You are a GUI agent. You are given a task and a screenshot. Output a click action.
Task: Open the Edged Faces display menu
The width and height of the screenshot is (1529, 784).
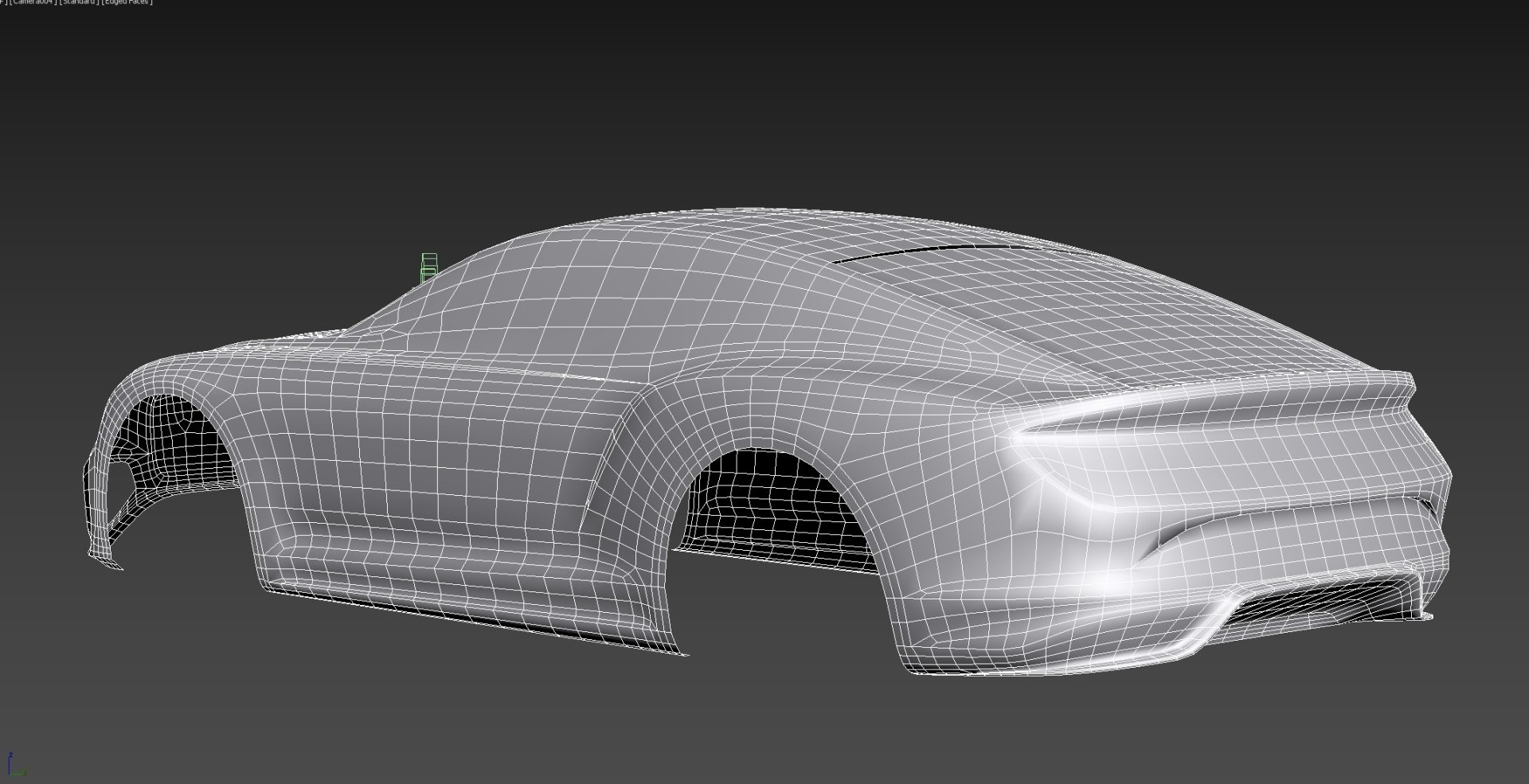click(127, 2)
